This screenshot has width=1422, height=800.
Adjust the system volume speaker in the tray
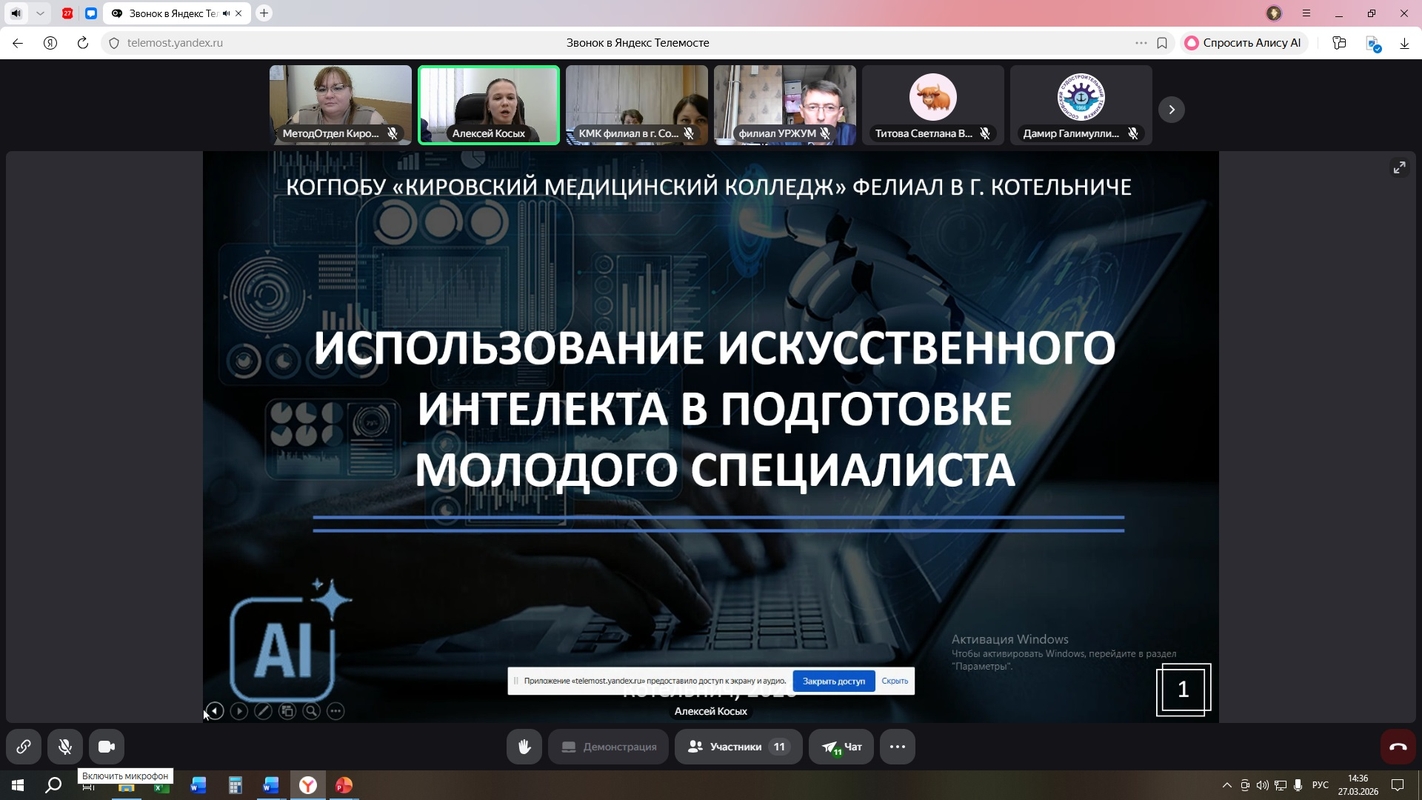click(x=1263, y=786)
